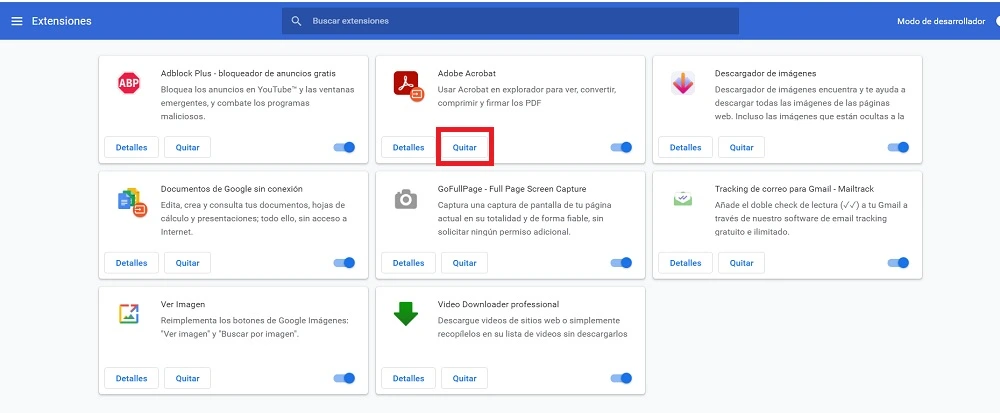Click Tracking de correo para Gmail title
The height and width of the screenshot is (413, 1000).
tap(794, 189)
